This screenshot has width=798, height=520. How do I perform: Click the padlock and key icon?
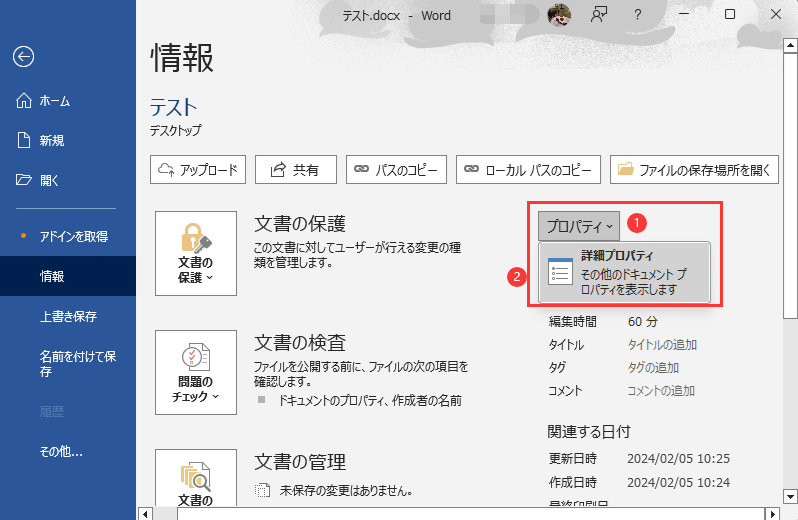point(196,238)
